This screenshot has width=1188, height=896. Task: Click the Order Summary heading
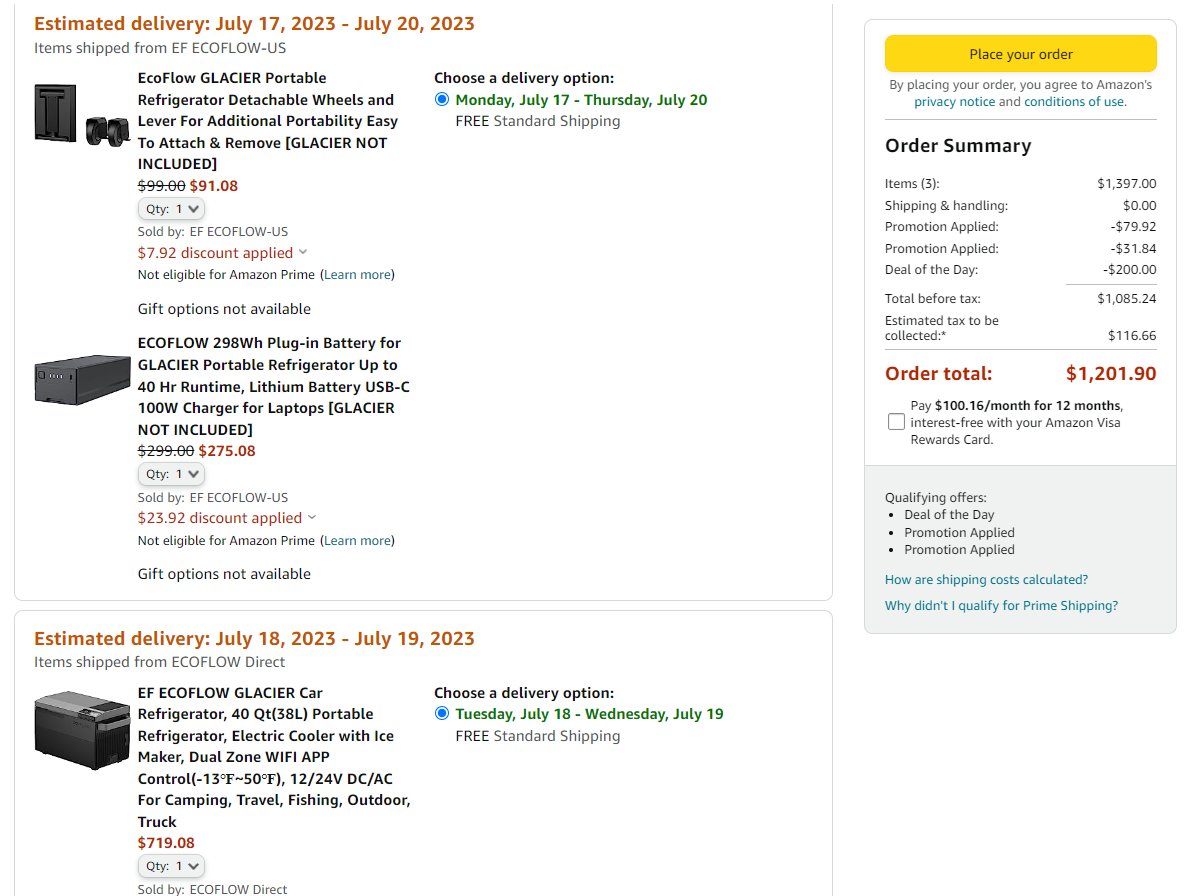(x=958, y=145)
